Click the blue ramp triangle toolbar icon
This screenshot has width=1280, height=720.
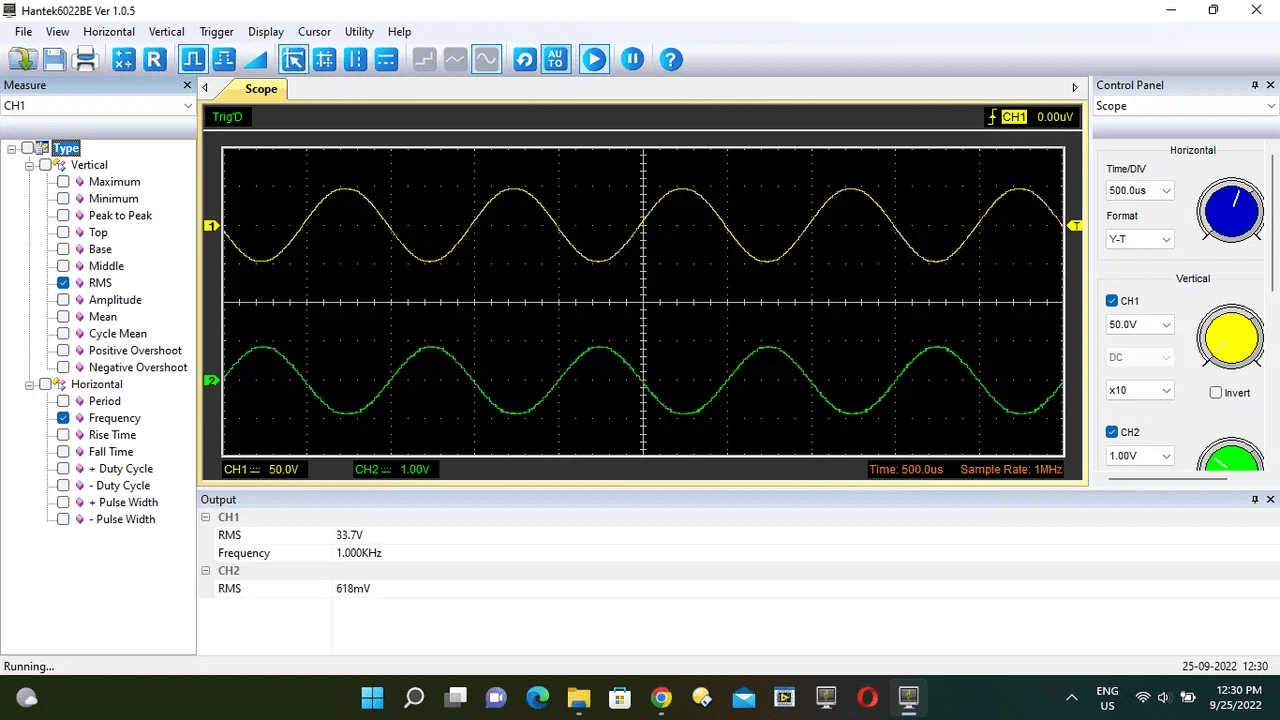(x=255, y=59)
